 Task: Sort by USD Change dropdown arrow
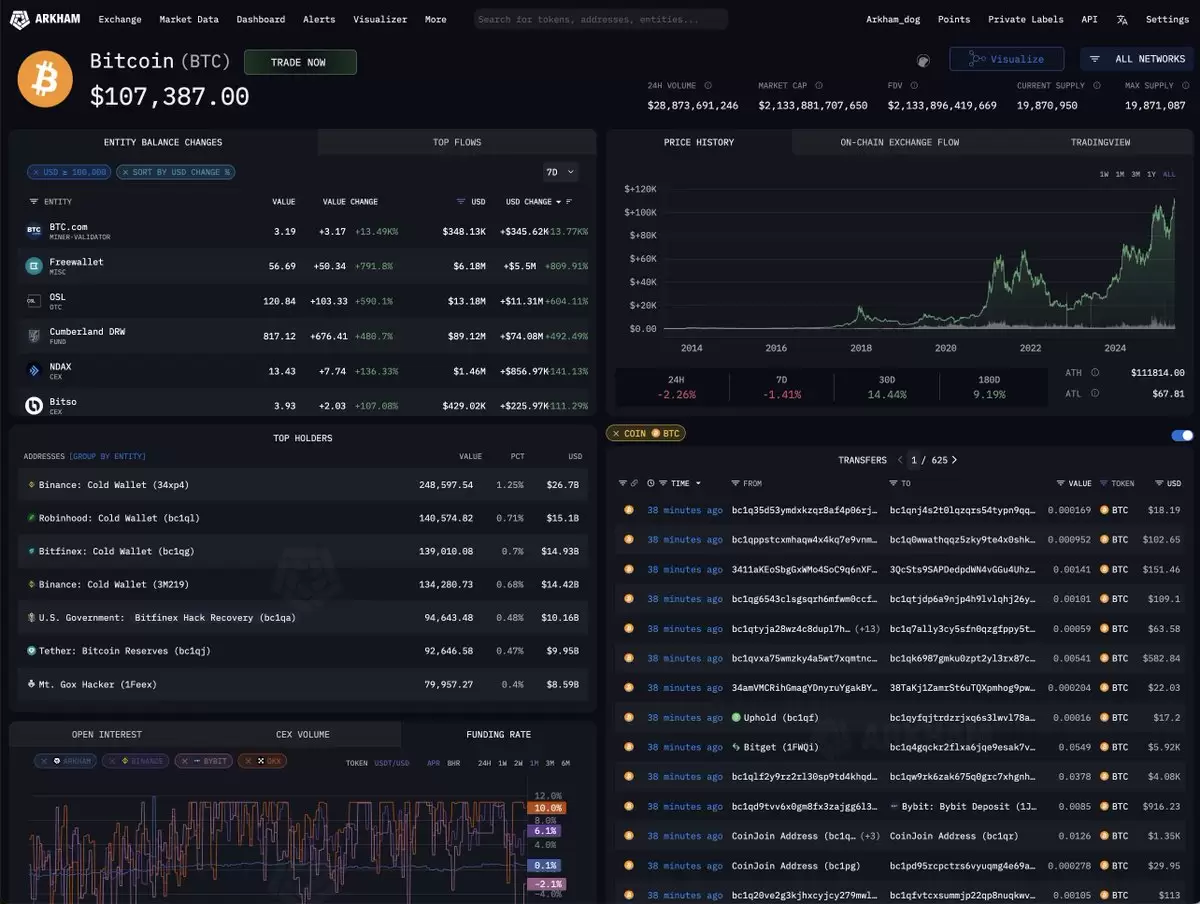558,202
